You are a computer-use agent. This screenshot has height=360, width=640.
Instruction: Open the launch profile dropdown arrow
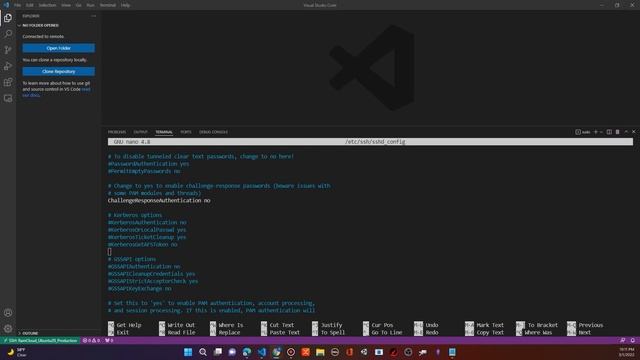click(601, 132)
